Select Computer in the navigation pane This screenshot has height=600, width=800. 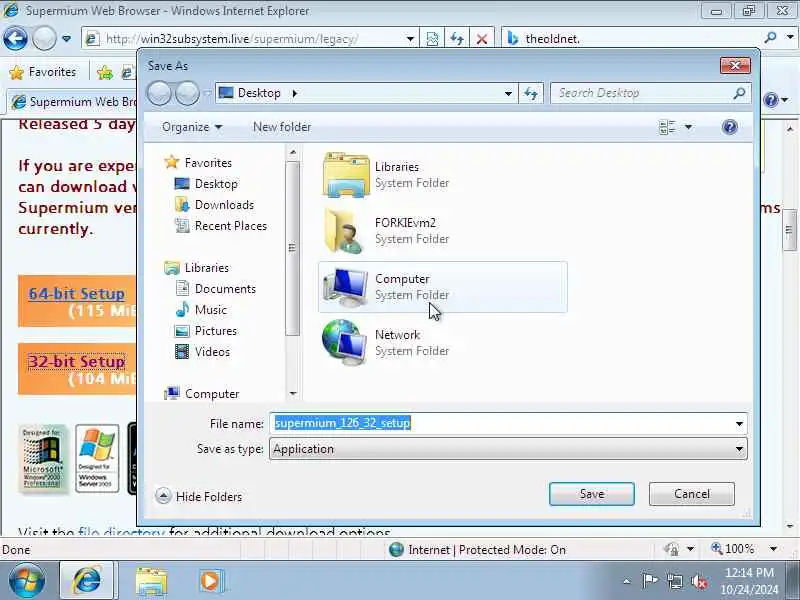tap(212, 393)
